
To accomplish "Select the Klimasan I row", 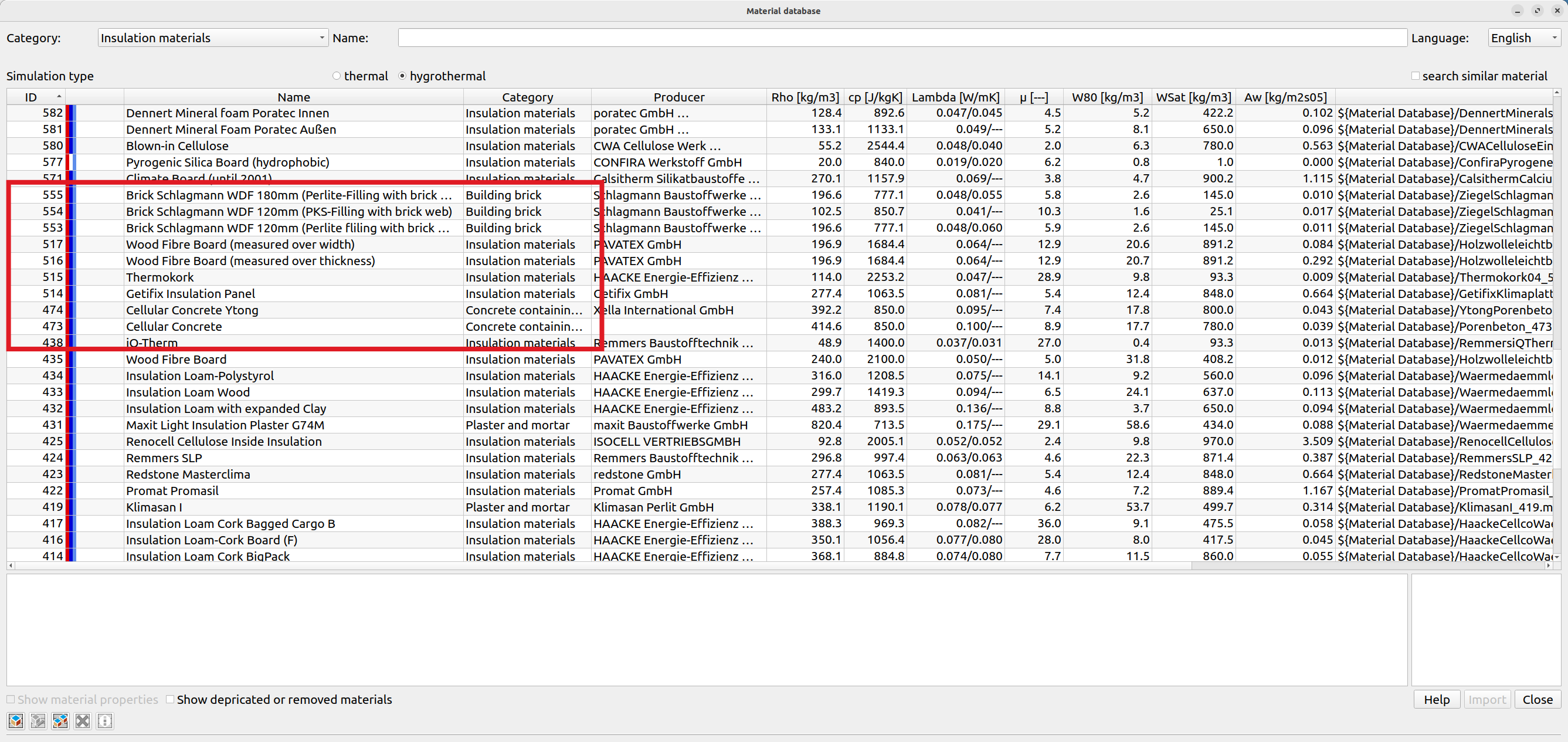I will tap(779, 507).
